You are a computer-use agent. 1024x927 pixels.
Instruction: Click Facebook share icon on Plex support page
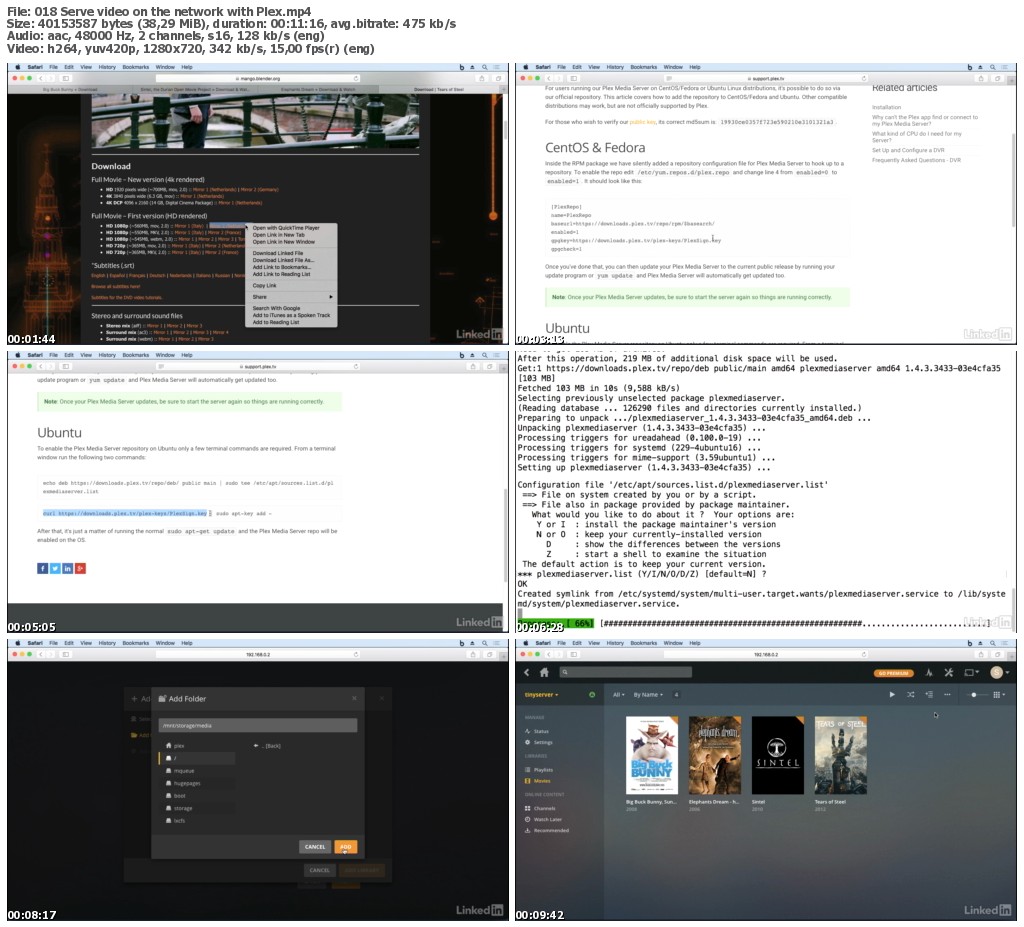coord(42,569)
